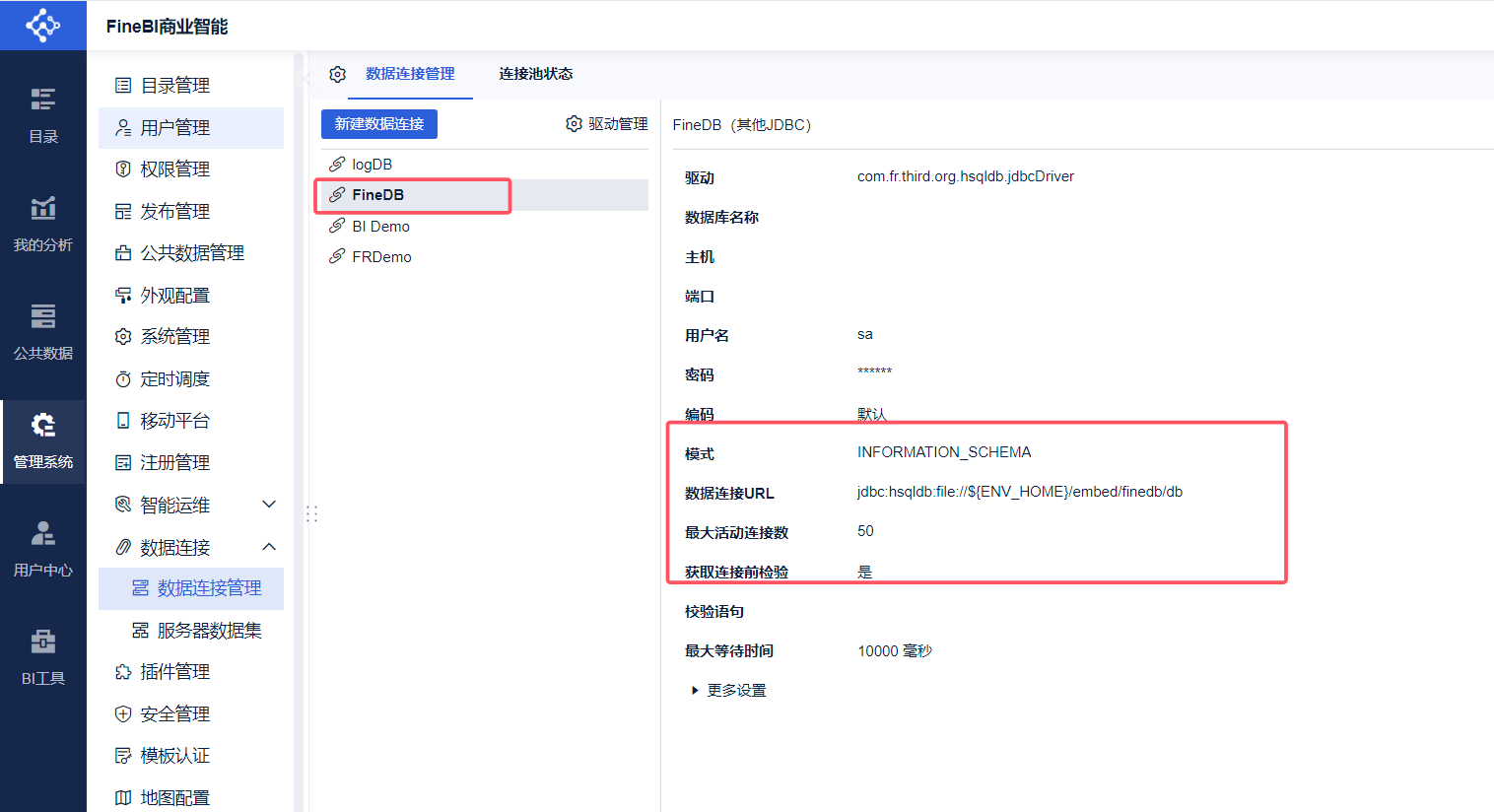Click the 模板认证 menu icon
1494x812 pixels.
tap(123, 756)
